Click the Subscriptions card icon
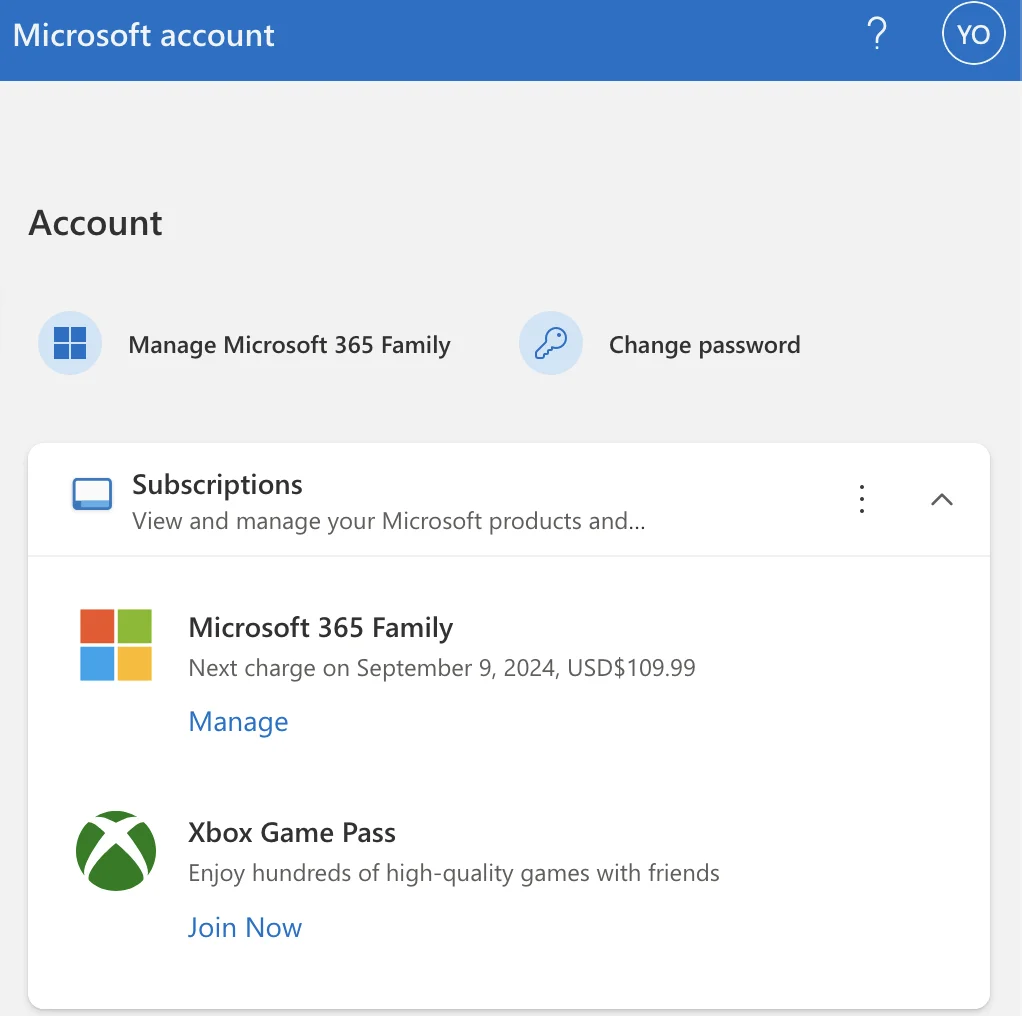The height and width of the screenshot is (1016, 1022). (92, 494)
